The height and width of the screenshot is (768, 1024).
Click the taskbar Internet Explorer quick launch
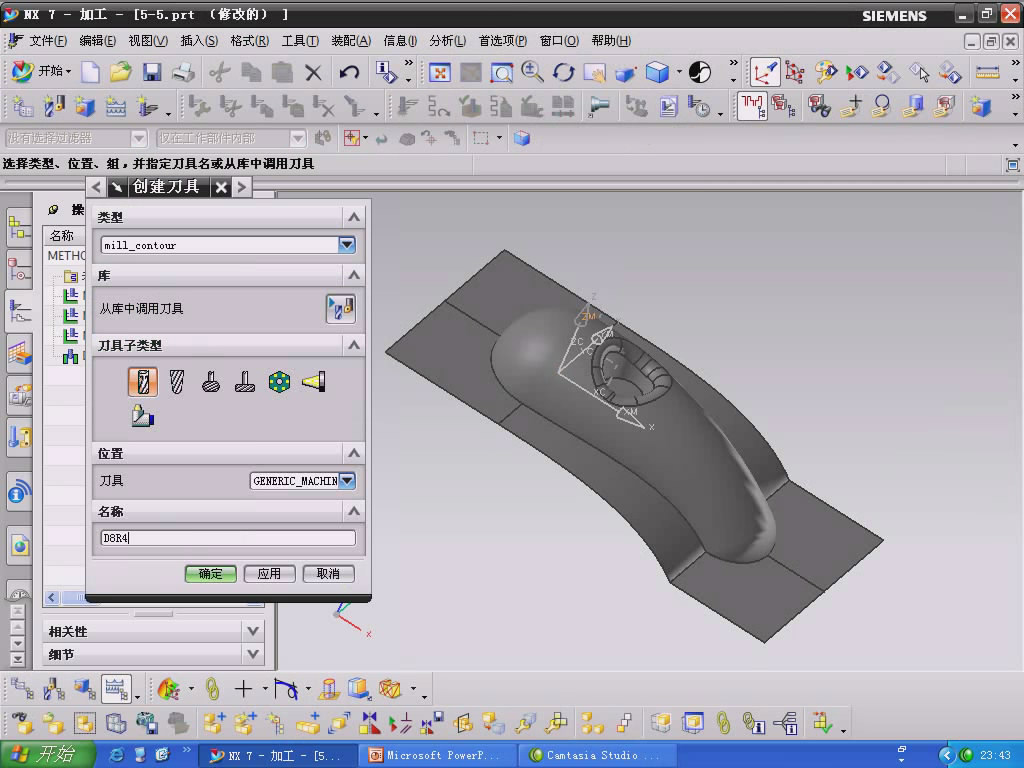tap(116, 755)
